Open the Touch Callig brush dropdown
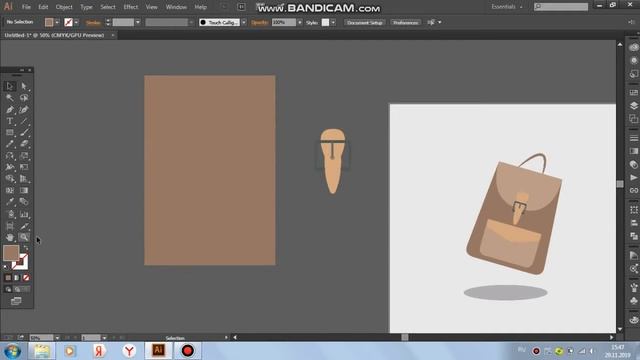Viewport: 640px width, 360px height. click(244, 22)
